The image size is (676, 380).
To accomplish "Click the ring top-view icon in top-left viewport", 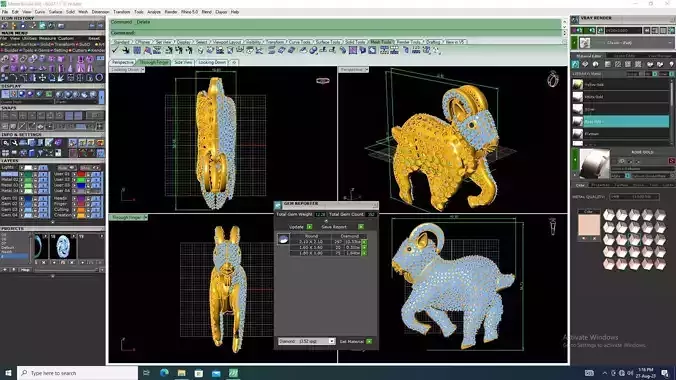I will [x=322, y=81].
